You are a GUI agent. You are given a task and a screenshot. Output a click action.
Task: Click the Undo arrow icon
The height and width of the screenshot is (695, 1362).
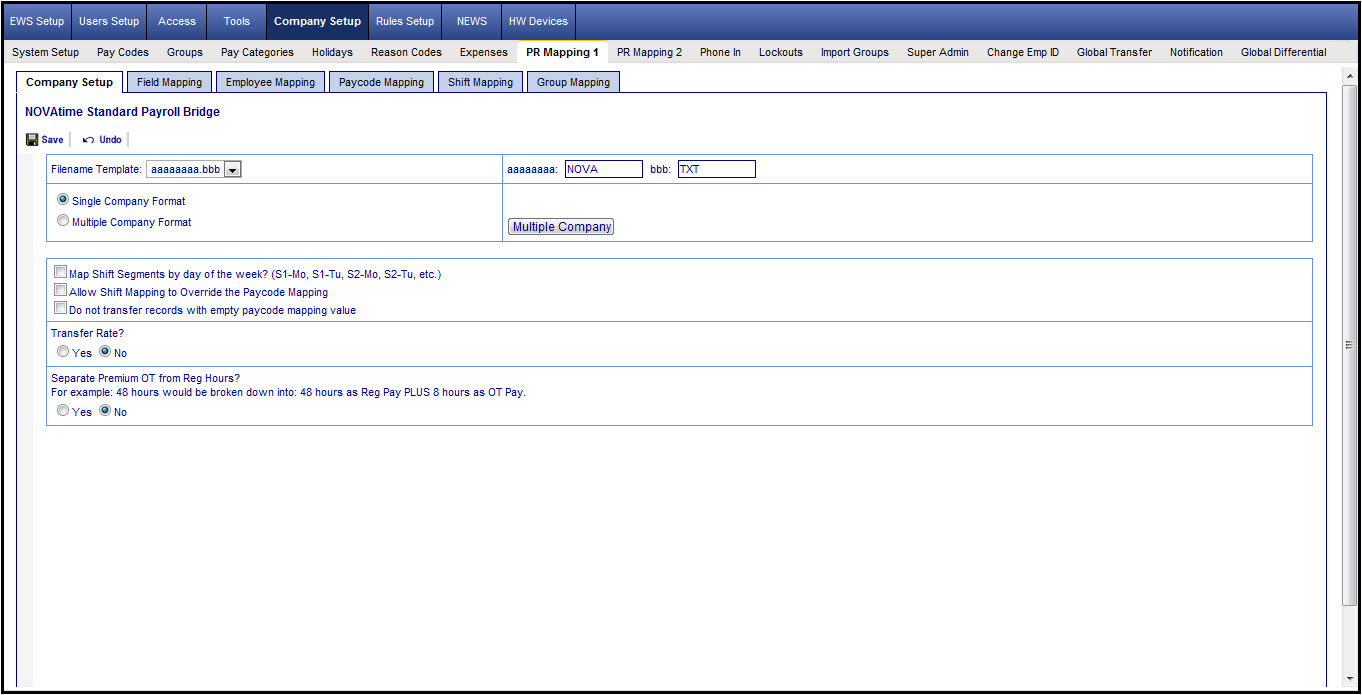point(89,140)
